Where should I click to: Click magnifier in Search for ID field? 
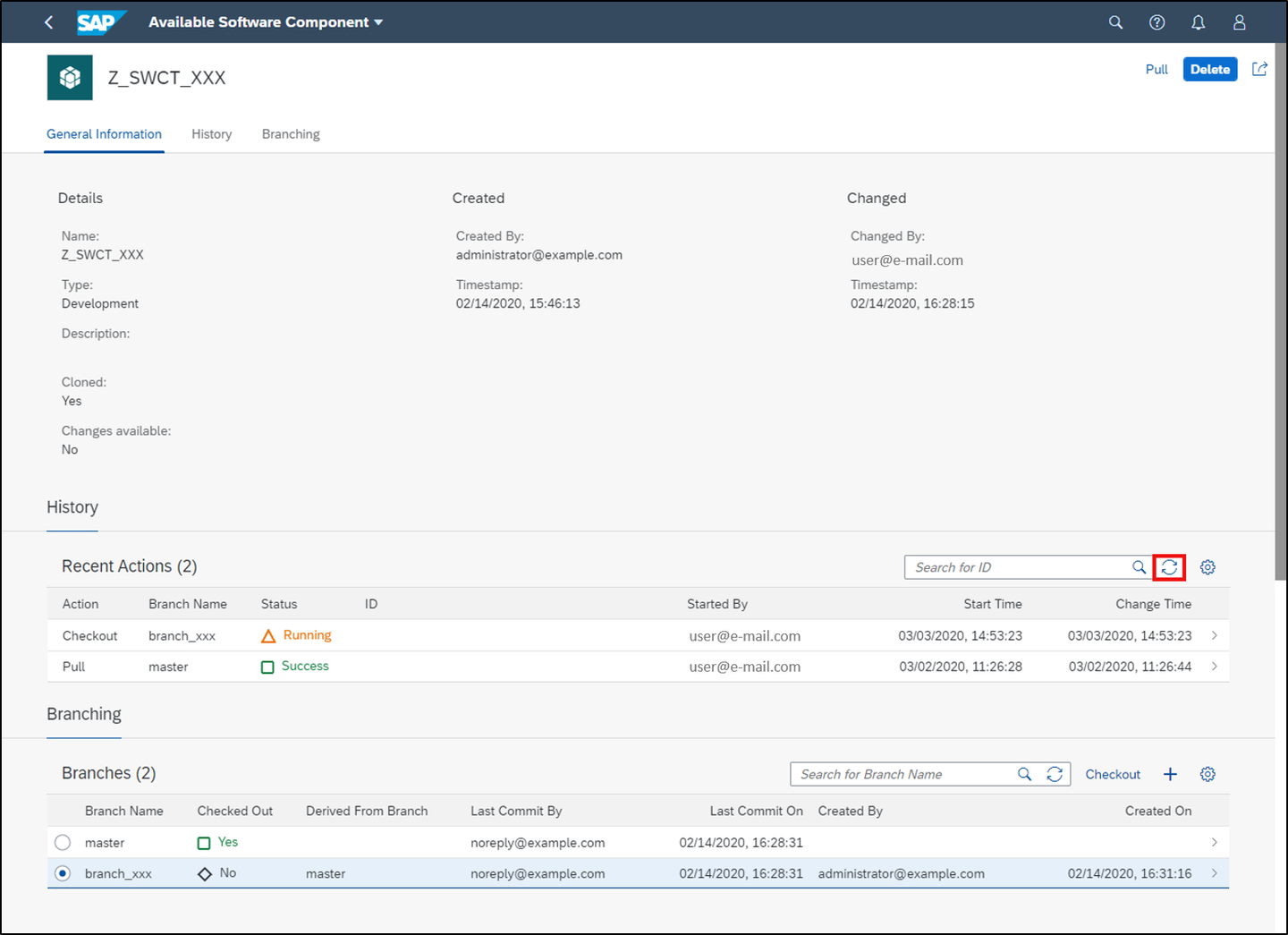coord(1139,567)
